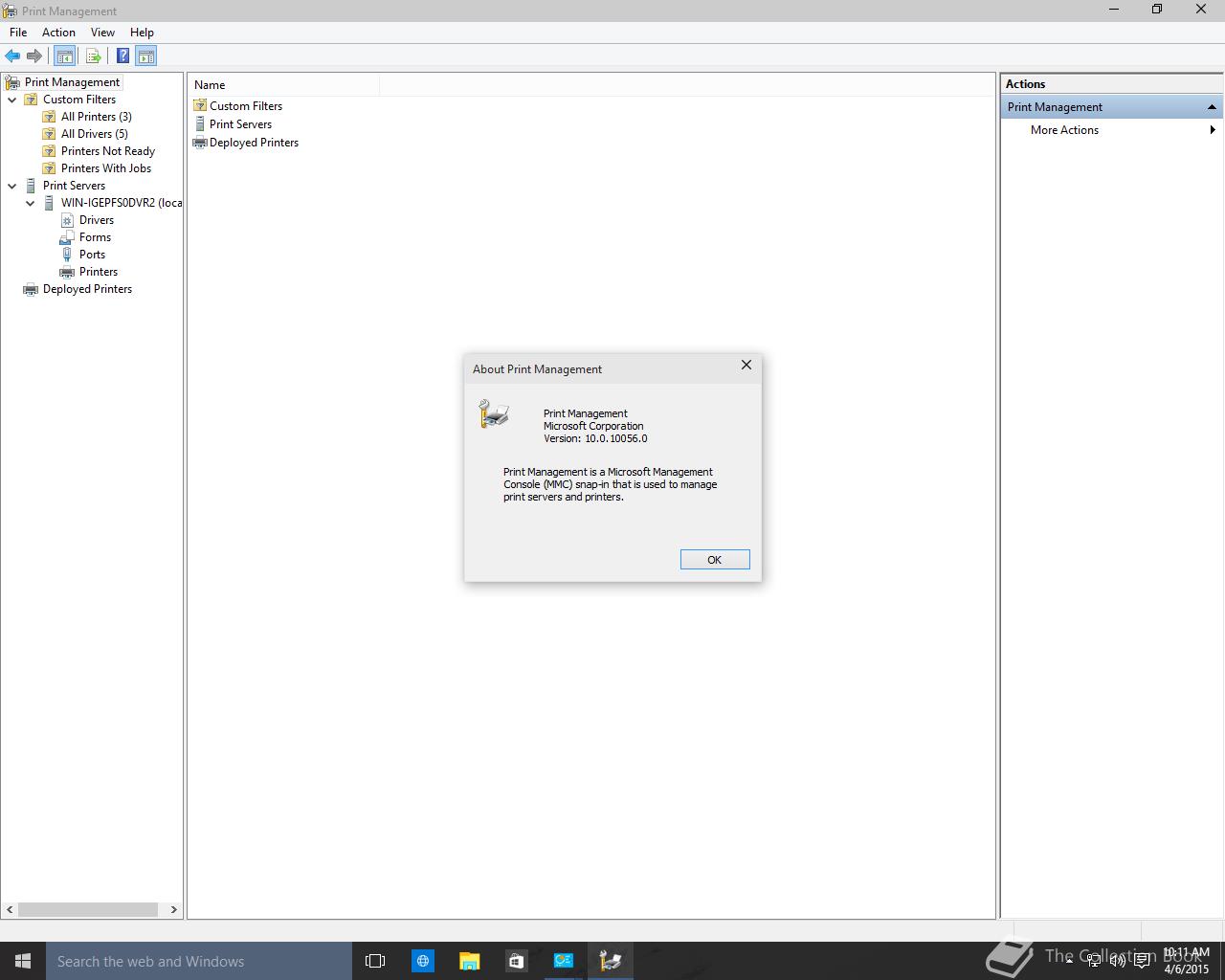
Task: Click the tree pane scroll left arrow
Action: [11, 909]
